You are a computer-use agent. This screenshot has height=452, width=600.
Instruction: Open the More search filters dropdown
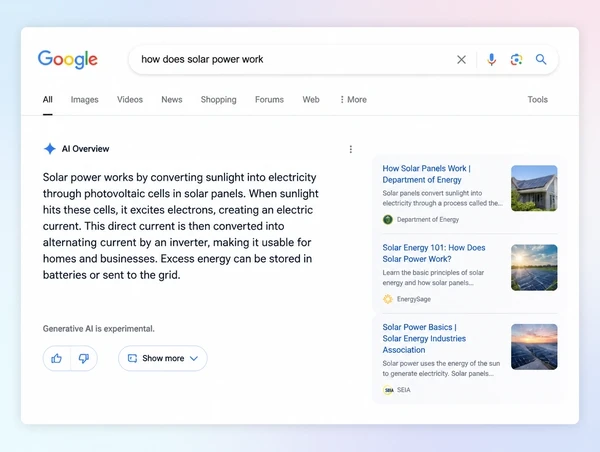pyautogui.click(x=353, y=100)
